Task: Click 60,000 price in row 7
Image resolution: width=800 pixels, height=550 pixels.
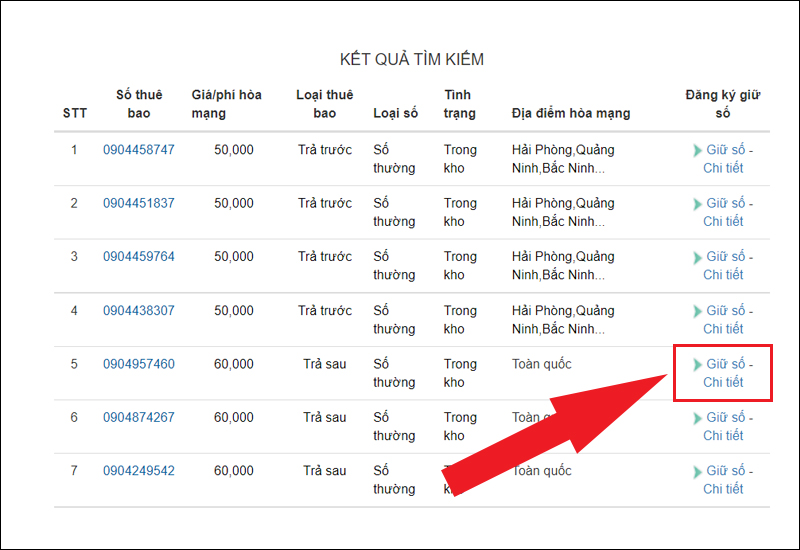Action: 234,471
